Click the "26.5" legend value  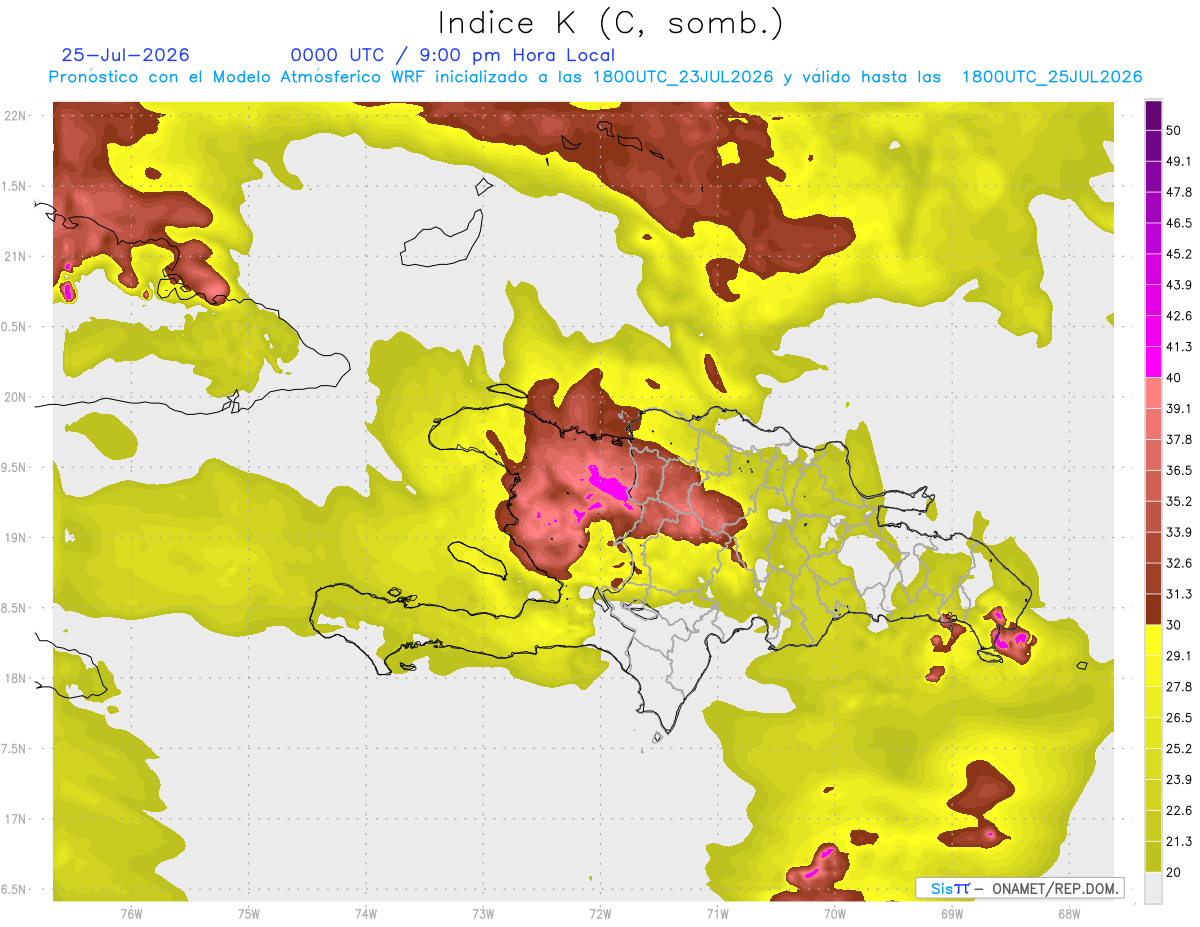1179,718
